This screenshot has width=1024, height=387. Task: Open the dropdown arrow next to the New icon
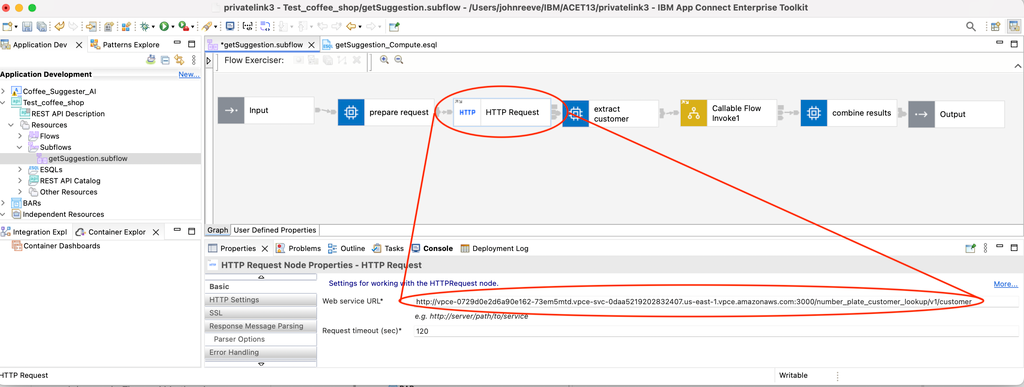[x=16, y=27]
